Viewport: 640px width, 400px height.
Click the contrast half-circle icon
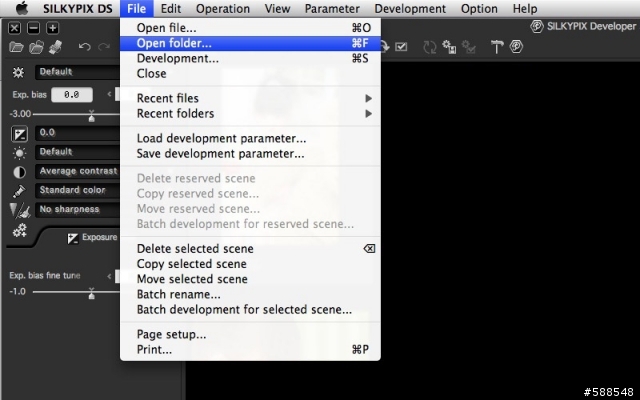[19, 172]
